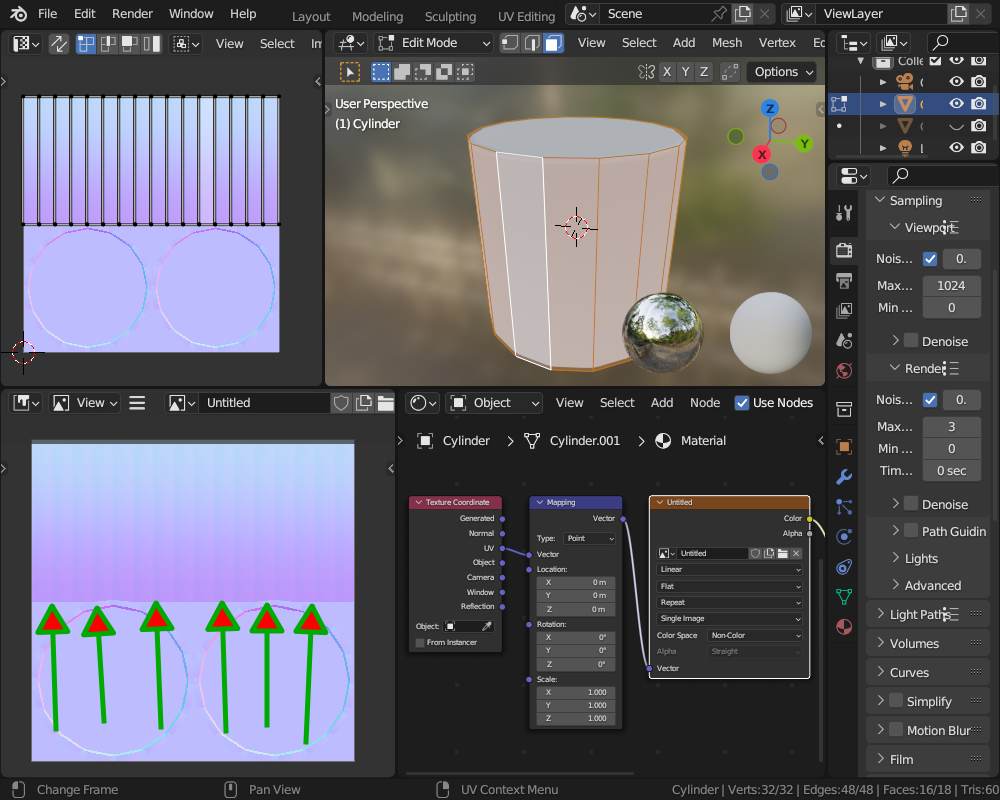Disable Render Noise Threshold checkbox

point(930,400)
